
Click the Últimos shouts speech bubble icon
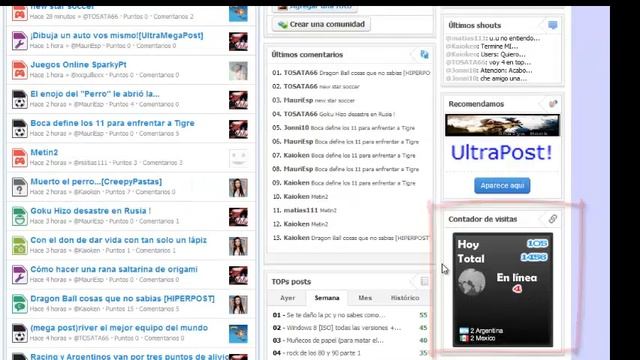coord(552,25)
